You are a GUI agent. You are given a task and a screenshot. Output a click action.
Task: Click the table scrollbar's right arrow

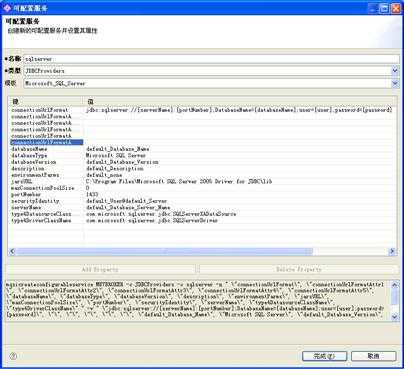pos(392,251)
